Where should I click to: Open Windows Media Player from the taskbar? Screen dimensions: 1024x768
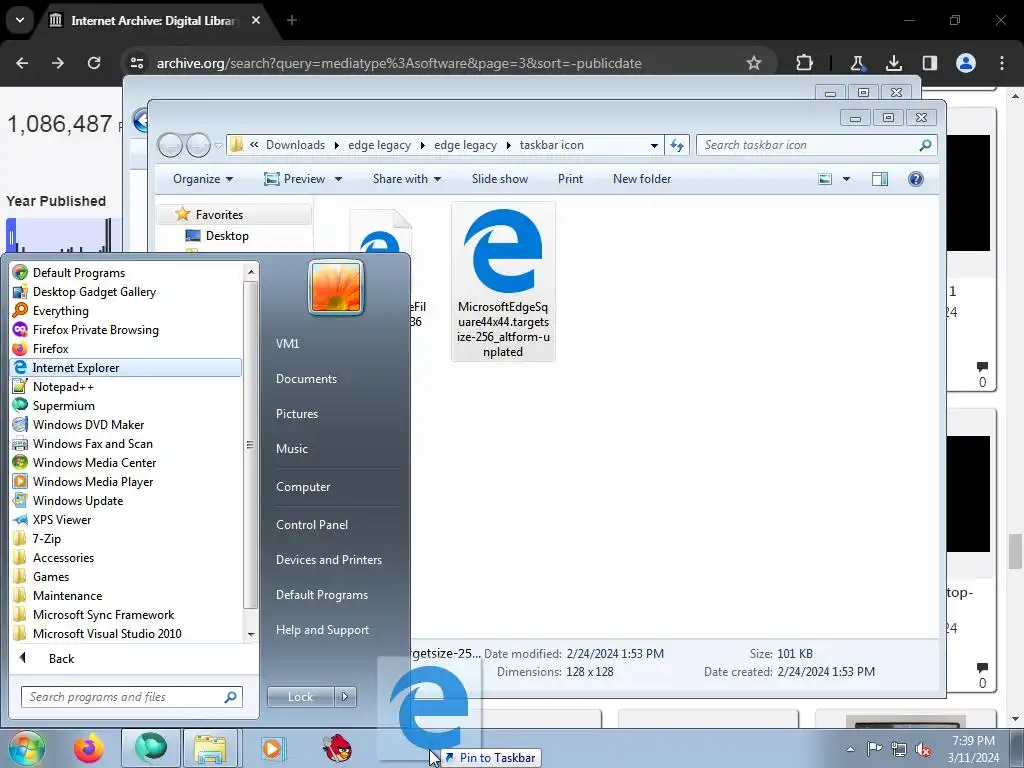272,748
